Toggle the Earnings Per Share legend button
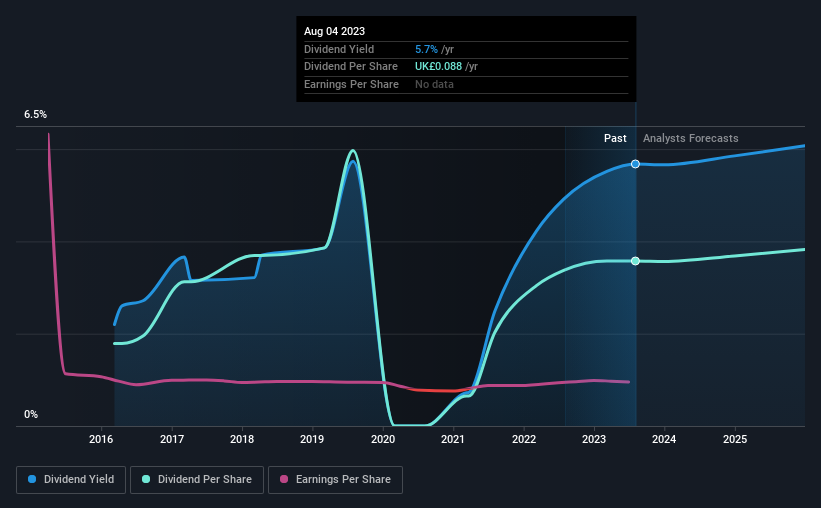Screen dimensions: 821x508 click(335, 480)
